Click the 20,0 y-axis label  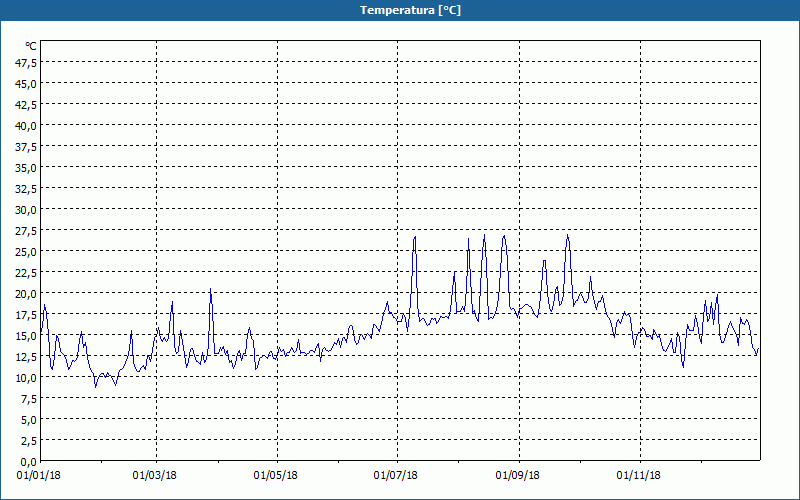click(27, 294)
